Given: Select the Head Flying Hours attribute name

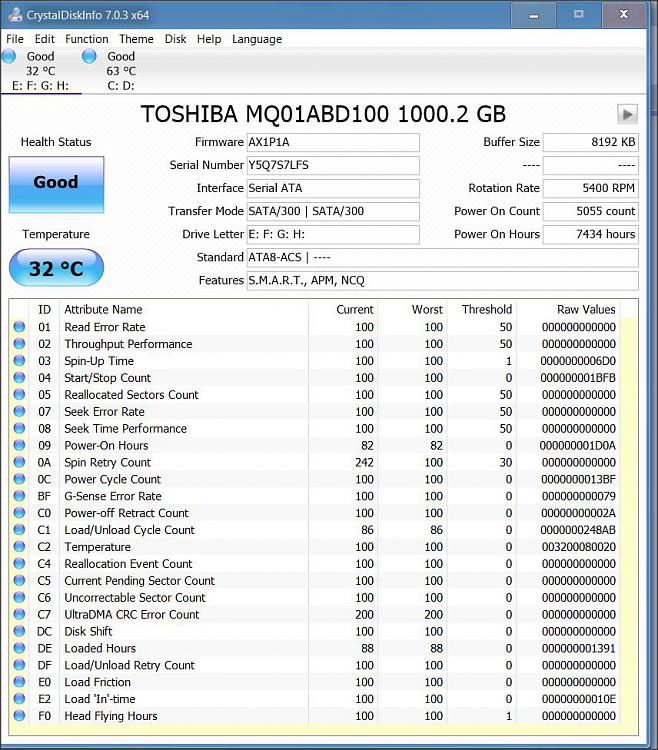Looking at the screenshot, I should click(111, 716).
